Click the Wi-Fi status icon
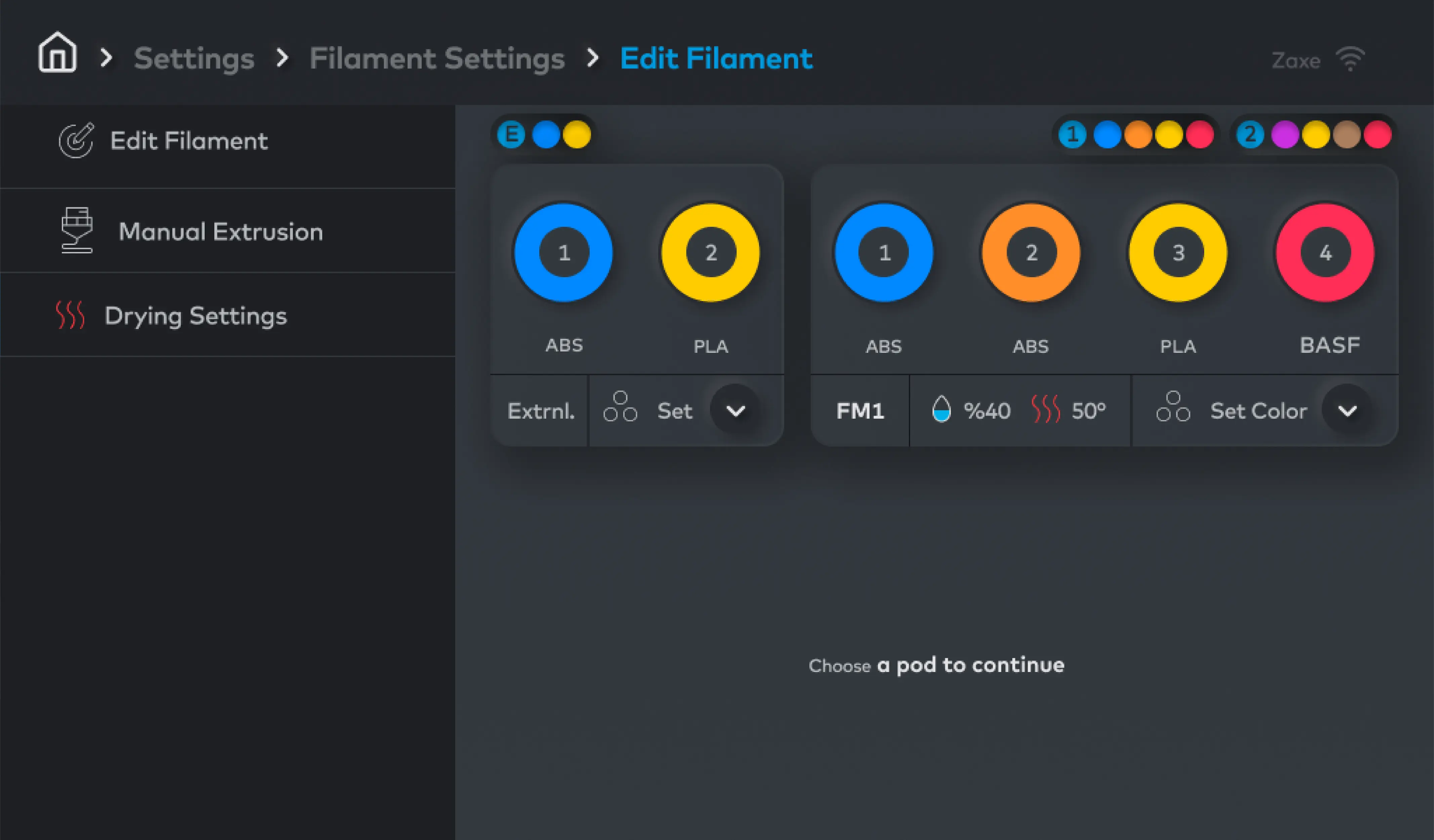 click(1350, 59)
